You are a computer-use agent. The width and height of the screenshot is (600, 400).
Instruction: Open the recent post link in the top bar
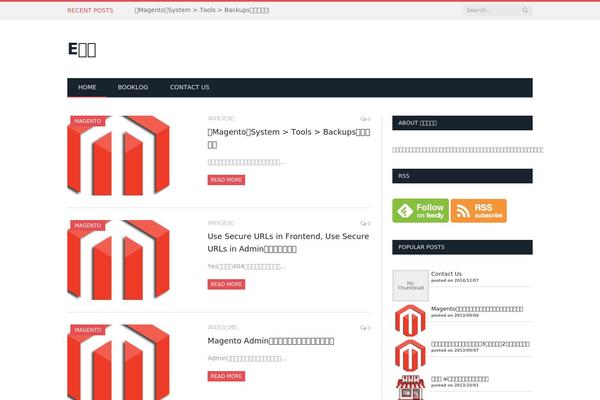pyautogui.click(x=202, y=10)
